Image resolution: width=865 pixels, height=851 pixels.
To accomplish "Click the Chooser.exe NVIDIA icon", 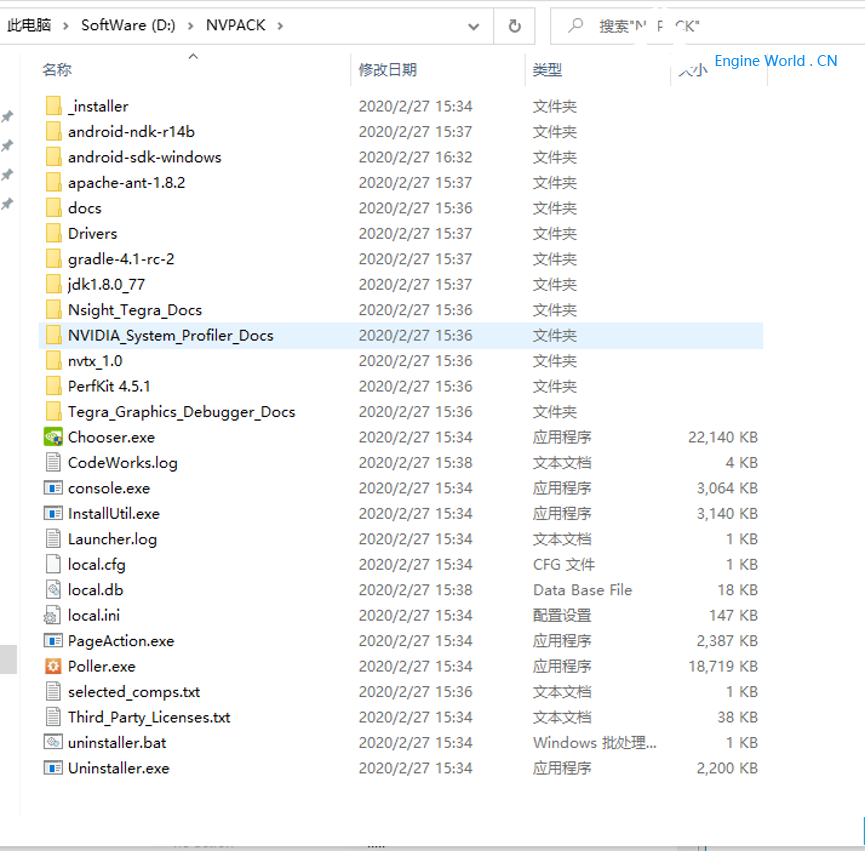I will (53, 437).
